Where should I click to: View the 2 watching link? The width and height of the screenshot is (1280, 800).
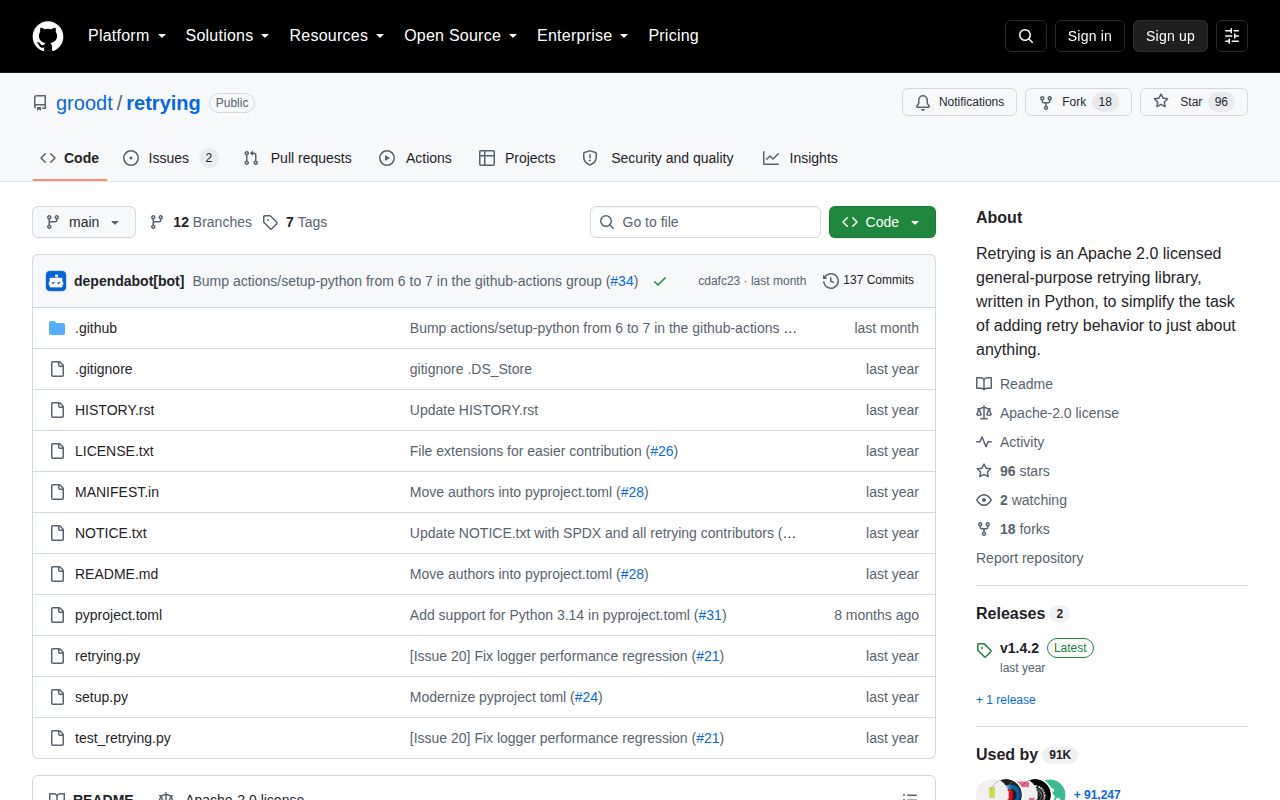pos(1021,500)
